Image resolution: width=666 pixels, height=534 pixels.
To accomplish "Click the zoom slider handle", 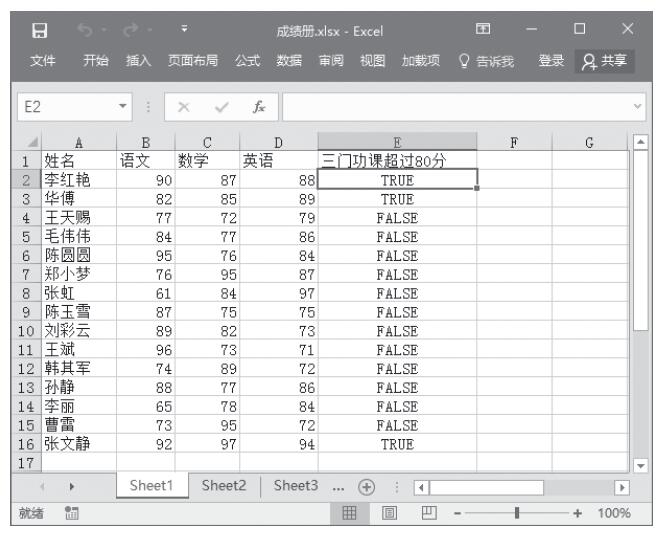I will pos(516,513).
